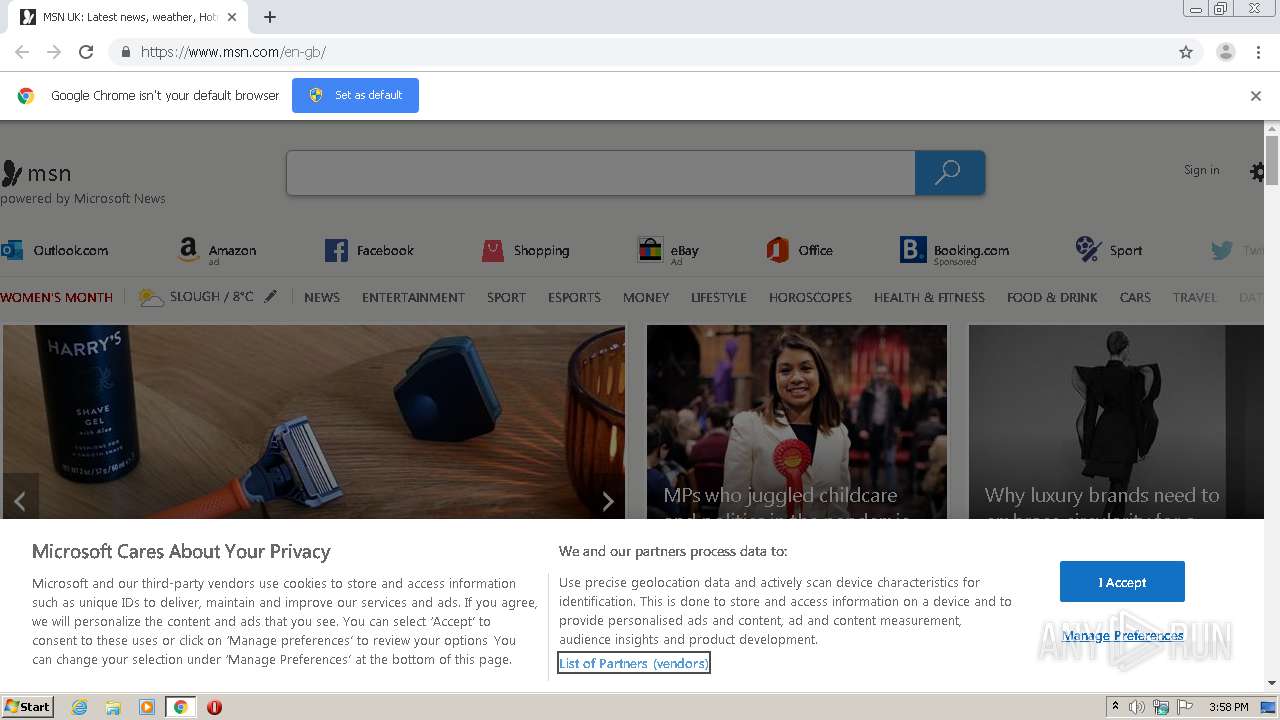Show next carousel slide
This screenshot has width=1280, height=720.
(607, 500)
